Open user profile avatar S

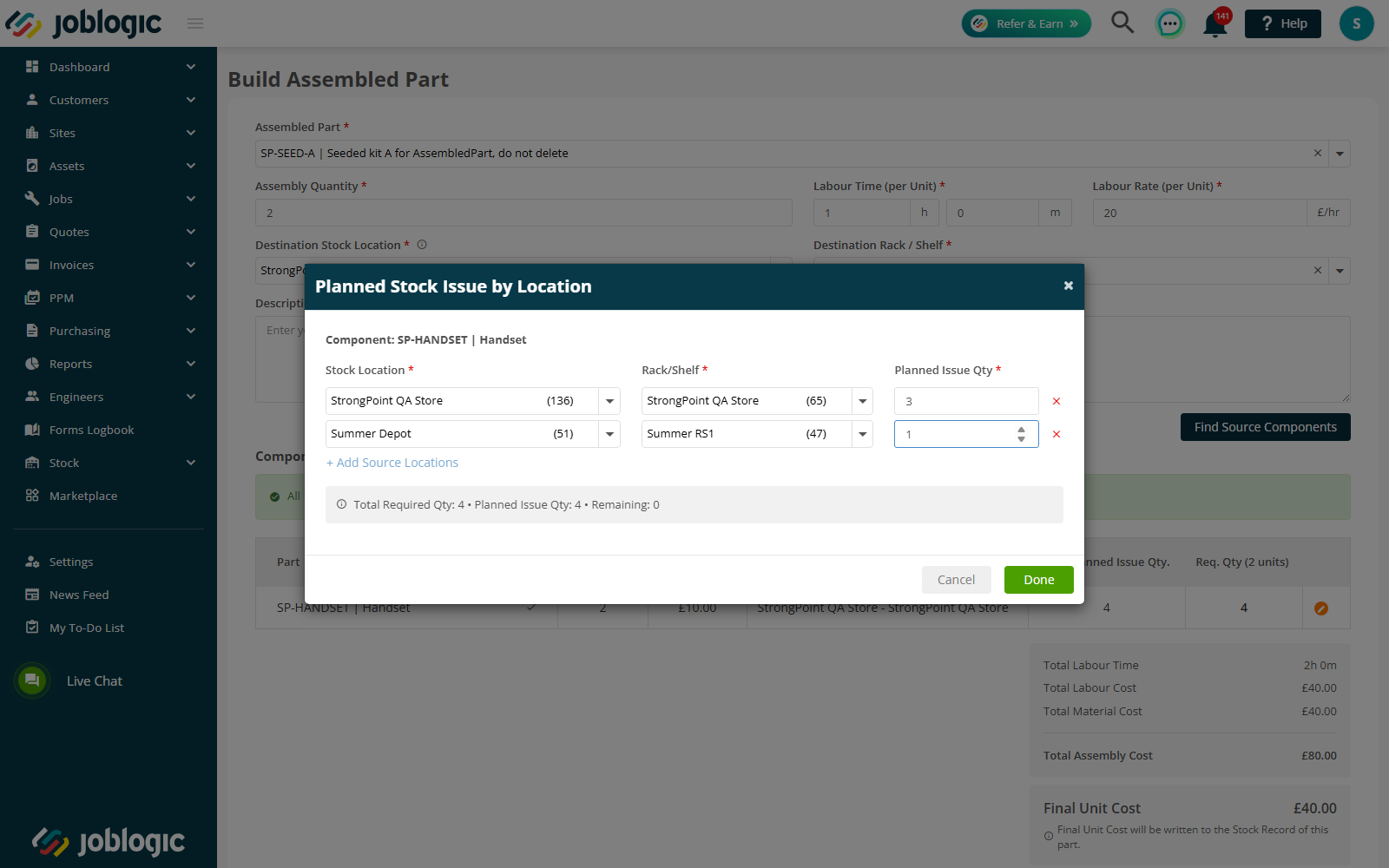pos(1356,23)
